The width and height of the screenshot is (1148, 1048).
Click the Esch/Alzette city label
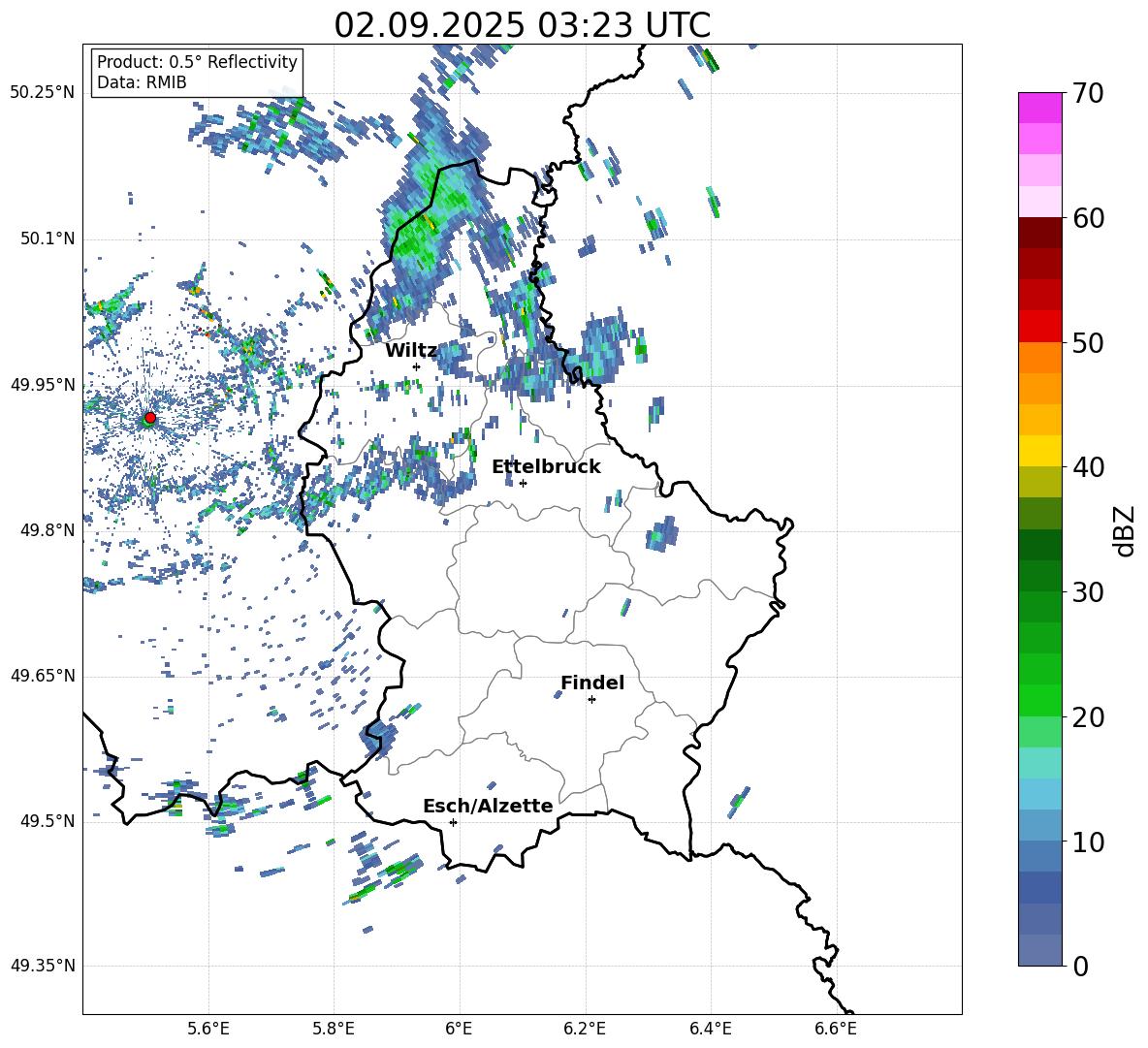point(488,806)
